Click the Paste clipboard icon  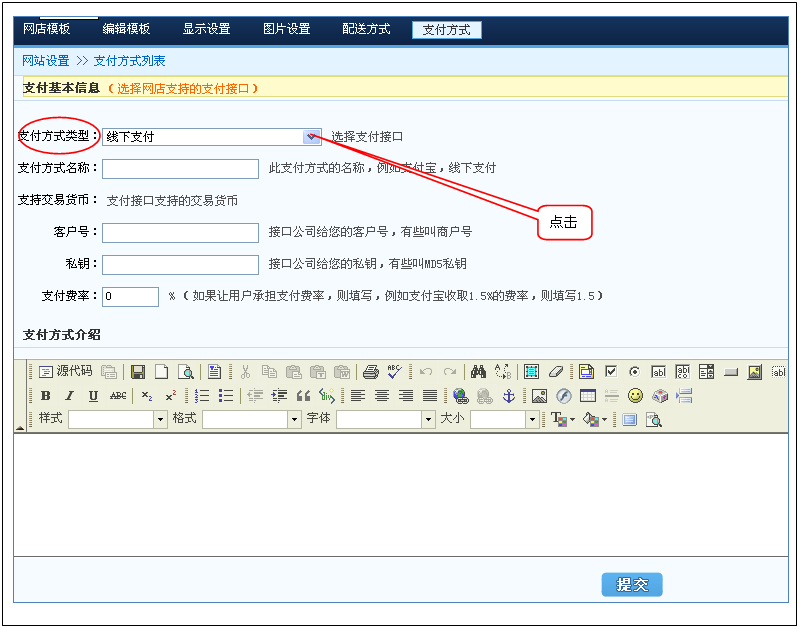click(293, 372)
